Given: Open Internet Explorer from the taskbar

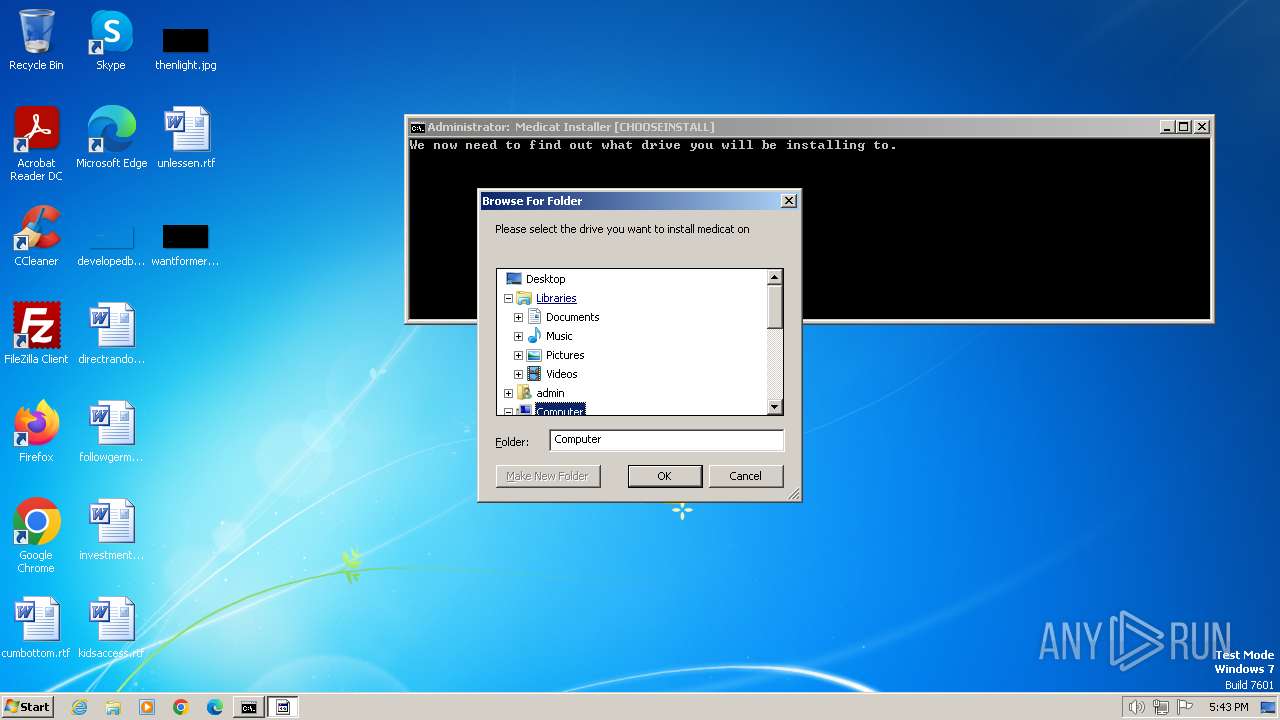Looking at the screenshot, I should (79, 707).
